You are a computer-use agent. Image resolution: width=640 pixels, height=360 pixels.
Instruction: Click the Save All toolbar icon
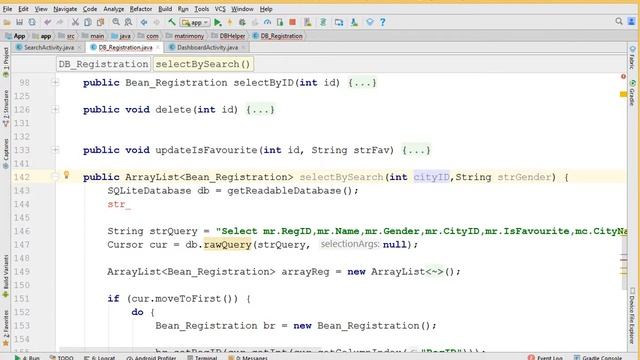tap(19, 22)
